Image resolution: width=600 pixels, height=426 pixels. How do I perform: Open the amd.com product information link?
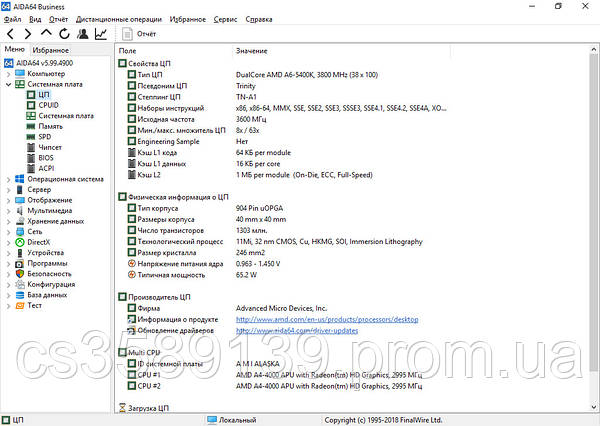[x=327, y=320]
